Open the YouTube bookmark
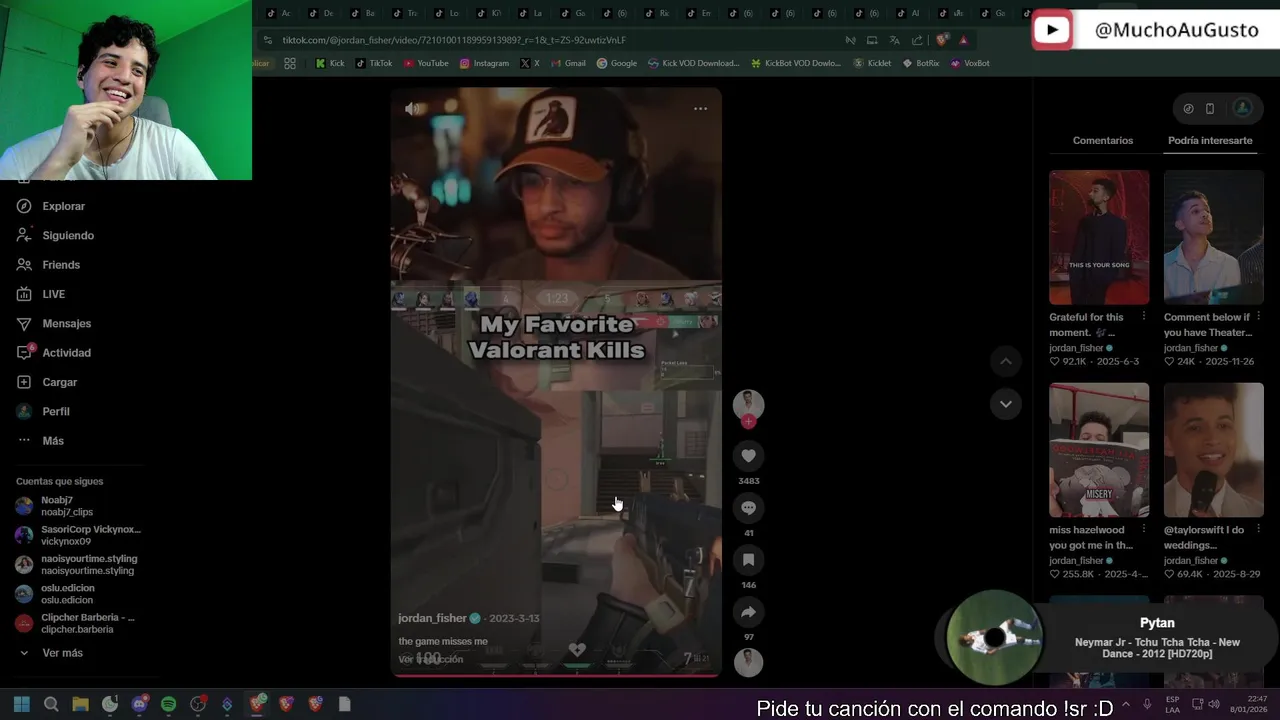Screen dimensions: 1280x720 pyautogui.click(x=426, y=63)
